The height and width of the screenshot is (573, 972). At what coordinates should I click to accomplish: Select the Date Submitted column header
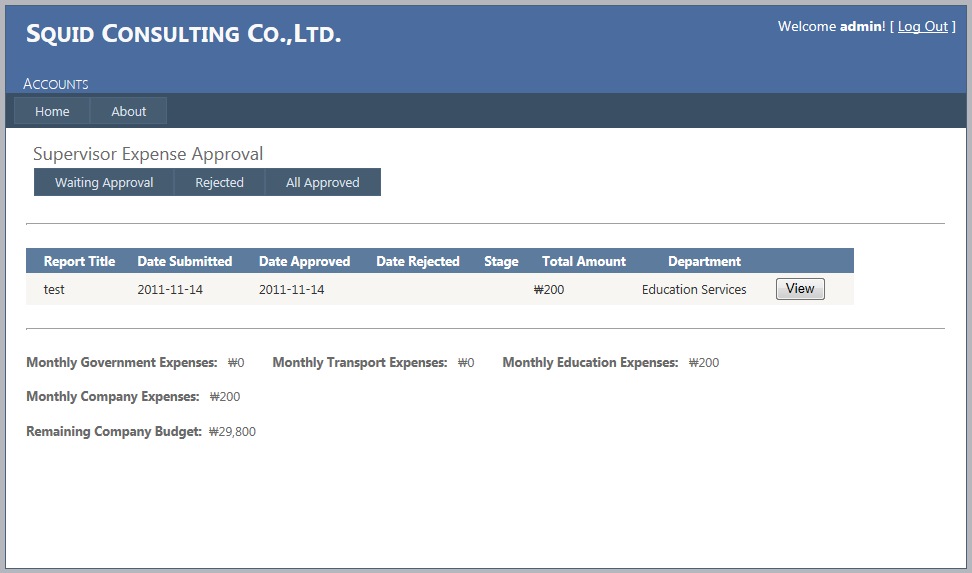(185, 261)
